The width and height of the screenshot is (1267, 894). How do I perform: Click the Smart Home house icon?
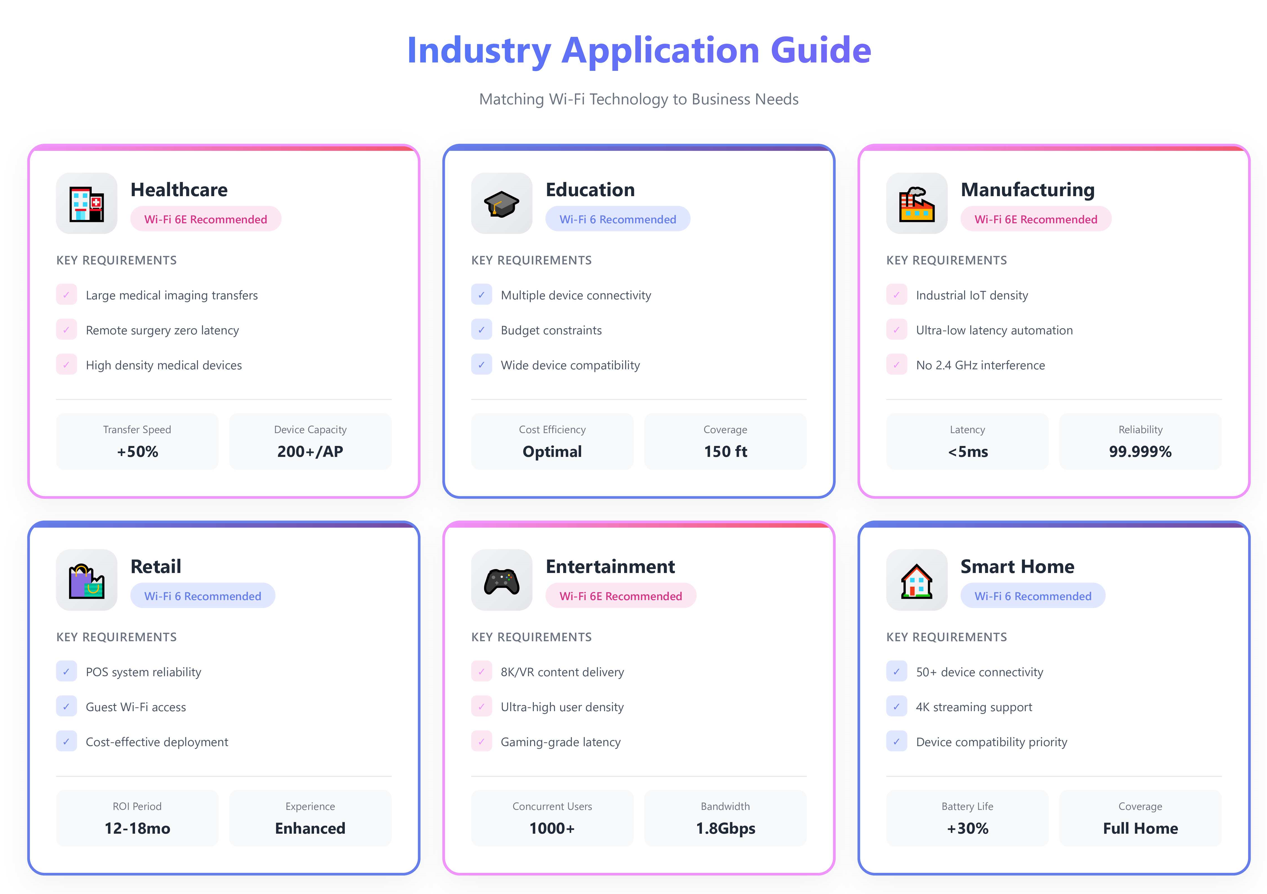pos(916,580)
